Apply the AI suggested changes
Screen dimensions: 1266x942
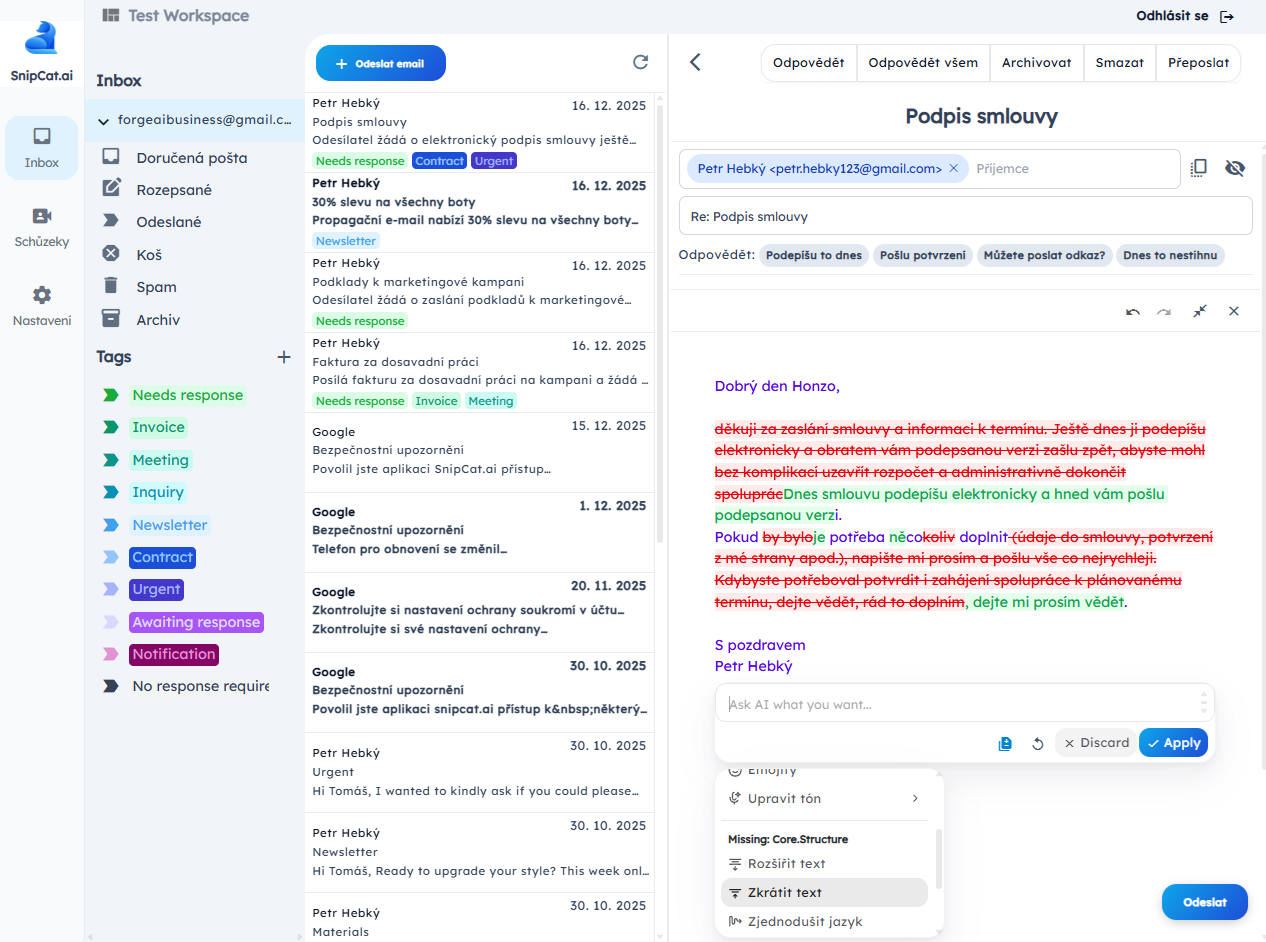[1173, 743]
